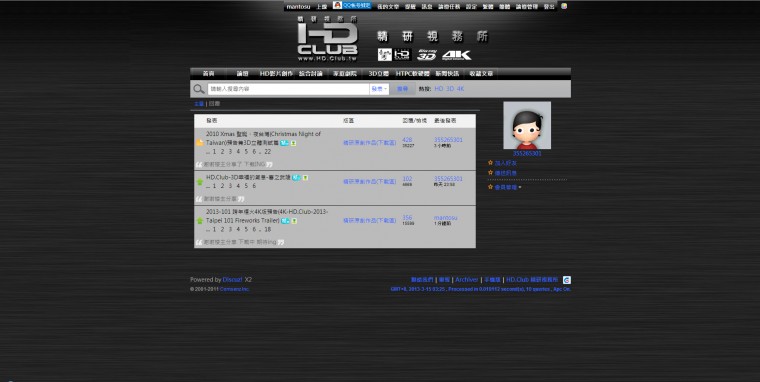Click blue image badge on Taipei 101 thread

coord(285,221)
